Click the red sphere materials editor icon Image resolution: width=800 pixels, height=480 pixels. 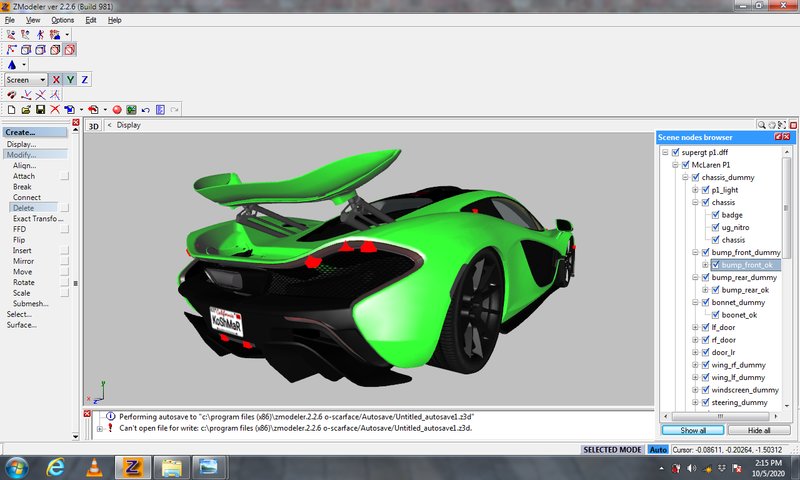(117, 109)
